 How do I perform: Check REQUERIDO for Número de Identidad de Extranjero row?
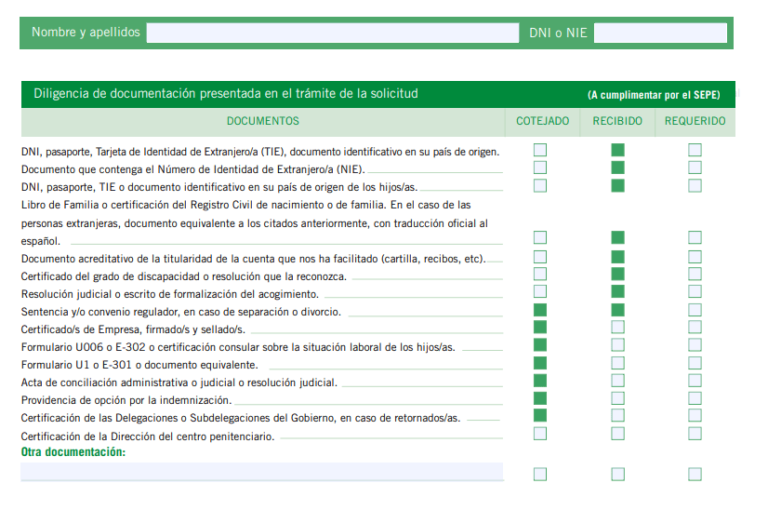(x=695, y=168)
